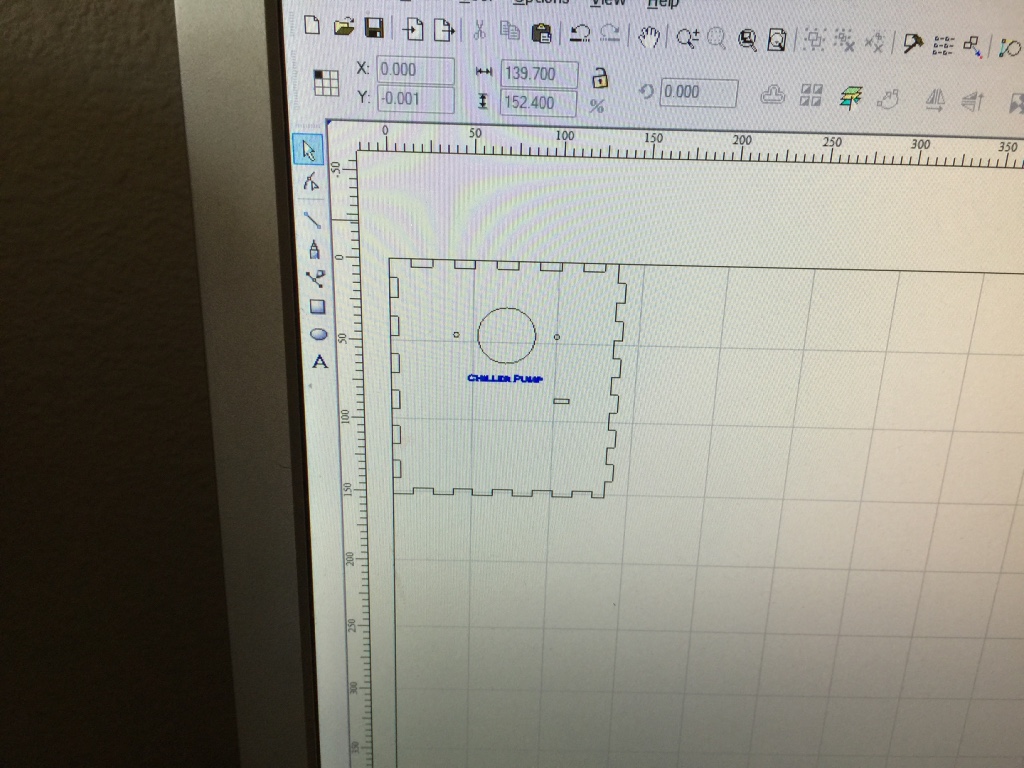
Task: Choose the Select arrow tool
Action: 309,149
